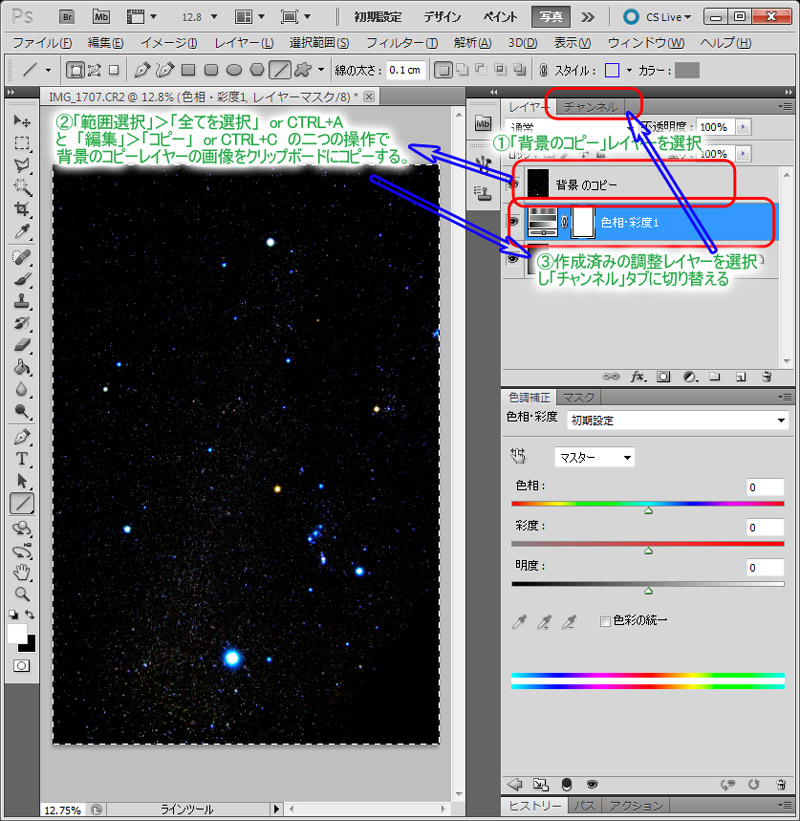Select the Path Selection tool

[21, 480]
